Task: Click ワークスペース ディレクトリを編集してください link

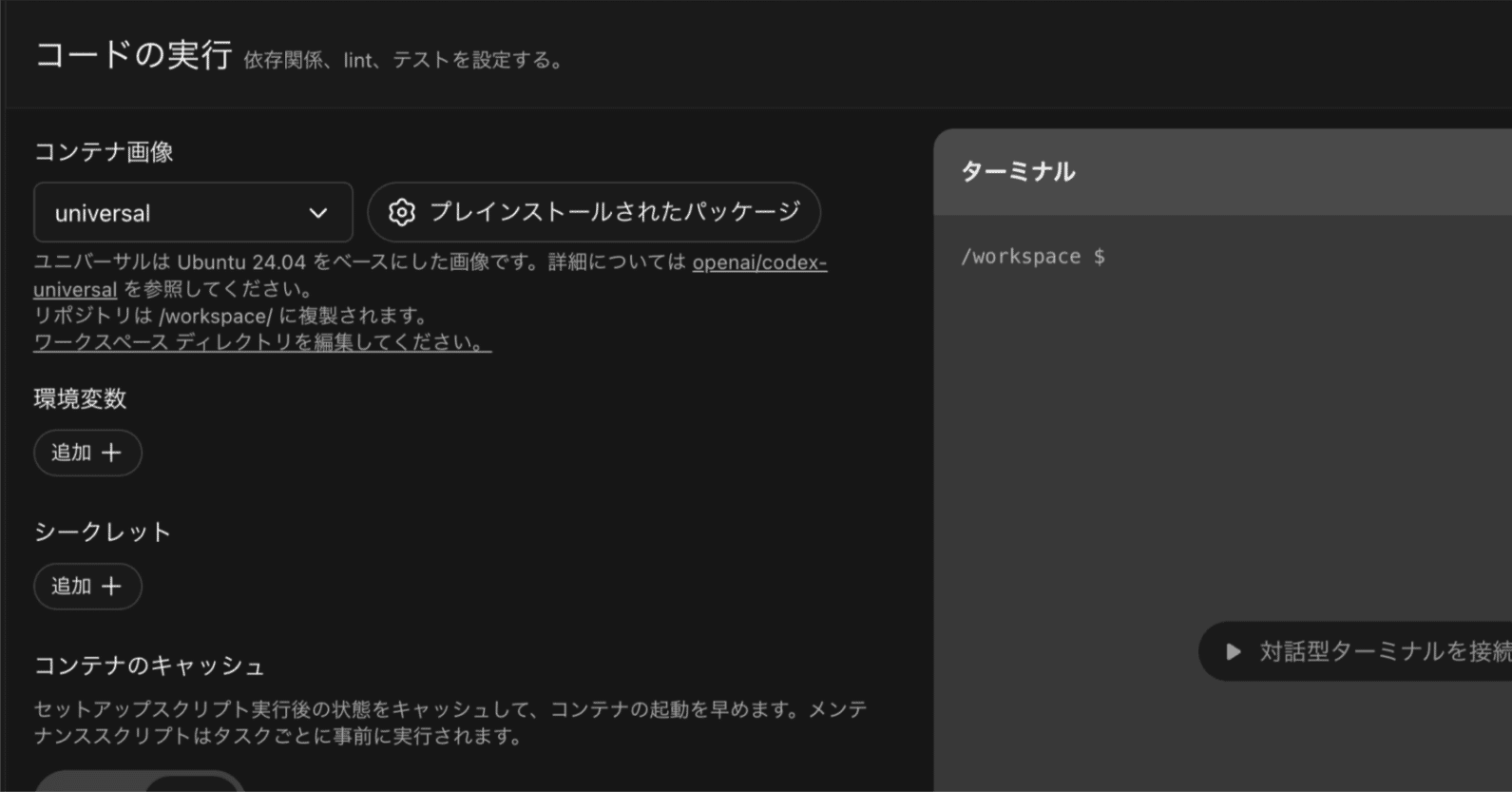Action: click(x=262, y=342)
